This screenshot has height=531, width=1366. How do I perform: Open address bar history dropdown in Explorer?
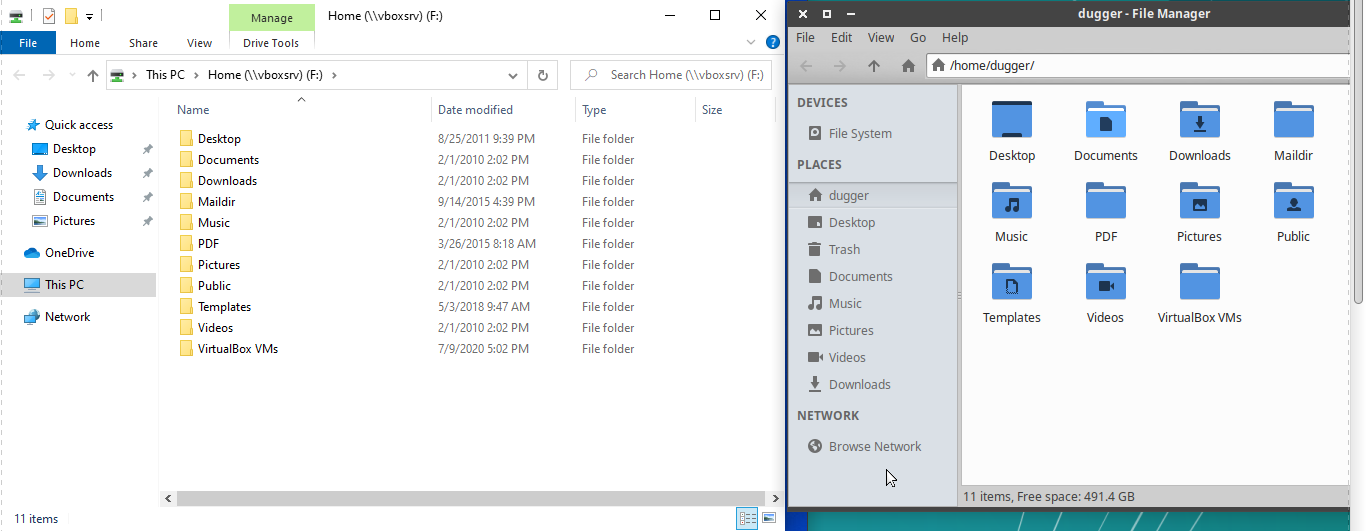513,75
